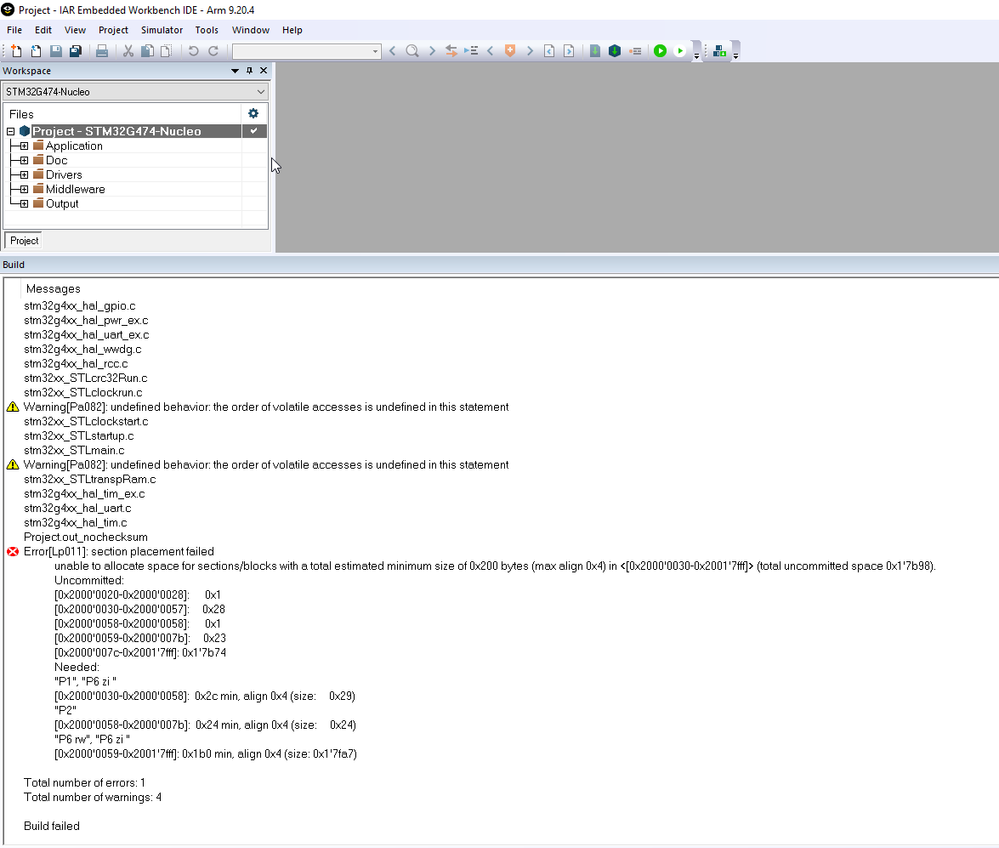The width and height of the screenshot is (999, 848).
Task: Click the Save All toolbar icon
Action: [x=76, y=51]
